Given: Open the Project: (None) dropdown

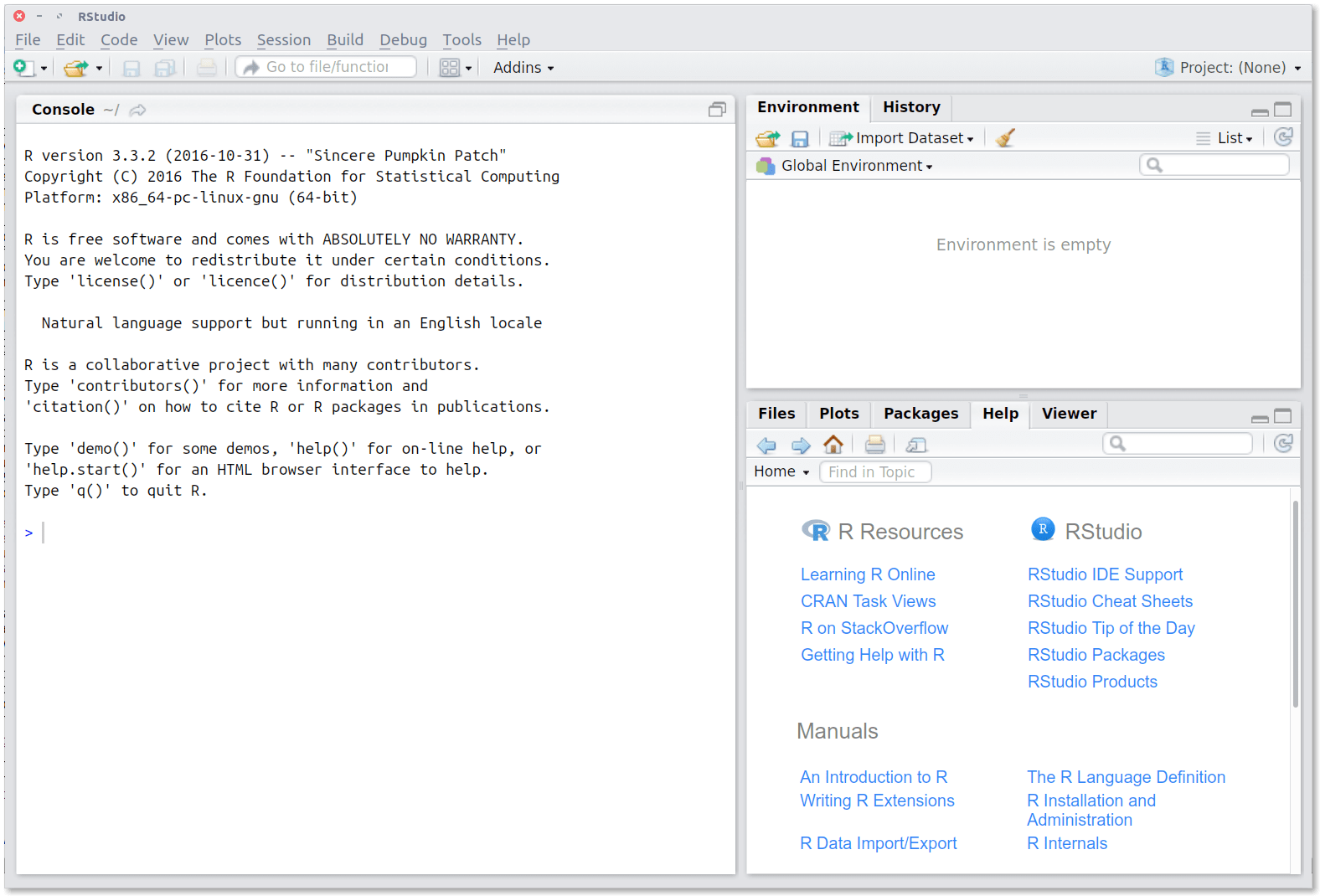Looking at the screenshot, I should [1228, 68].
